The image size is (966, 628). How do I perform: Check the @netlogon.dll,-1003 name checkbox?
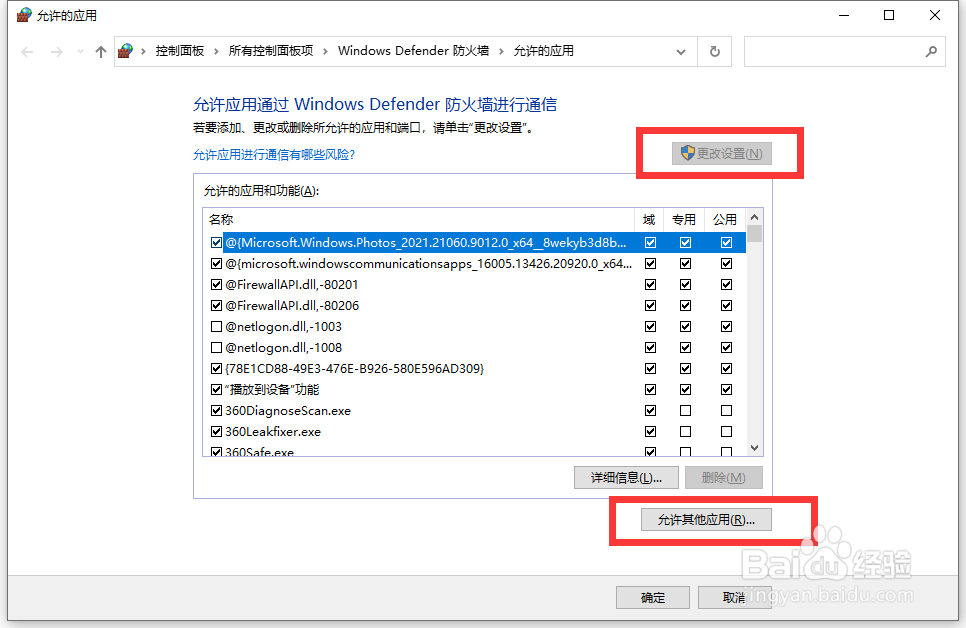tap(216, 327)
